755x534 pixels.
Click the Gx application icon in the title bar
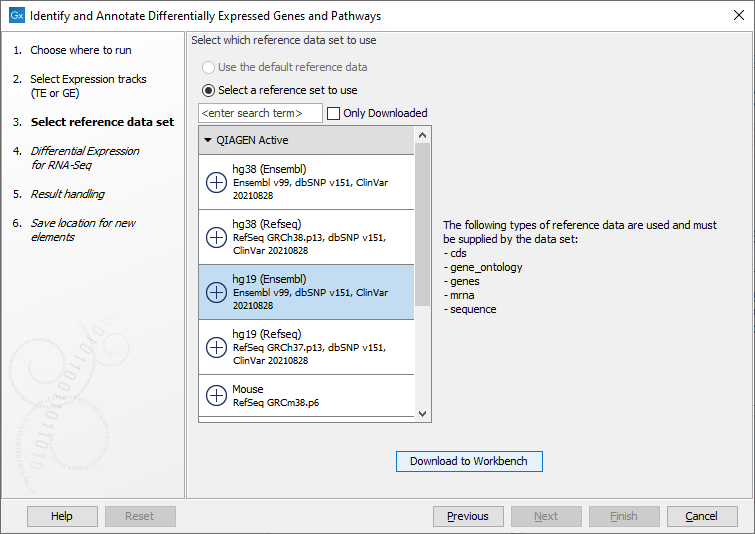point(17,15)
